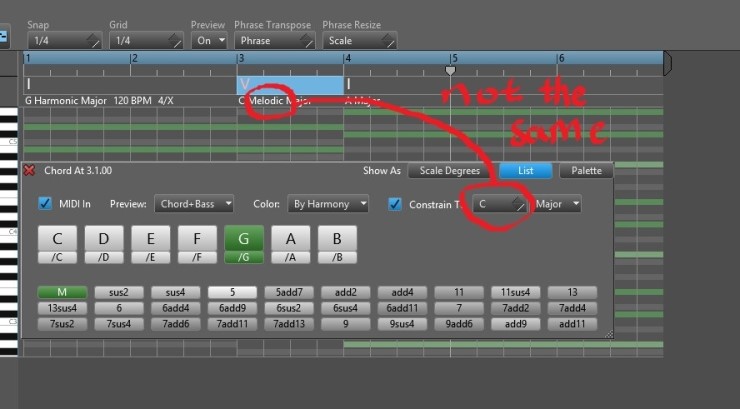Viewport: 740px width, 409px height.
Task: Pick the 7add4 chord type
Action: click(572, 308)
